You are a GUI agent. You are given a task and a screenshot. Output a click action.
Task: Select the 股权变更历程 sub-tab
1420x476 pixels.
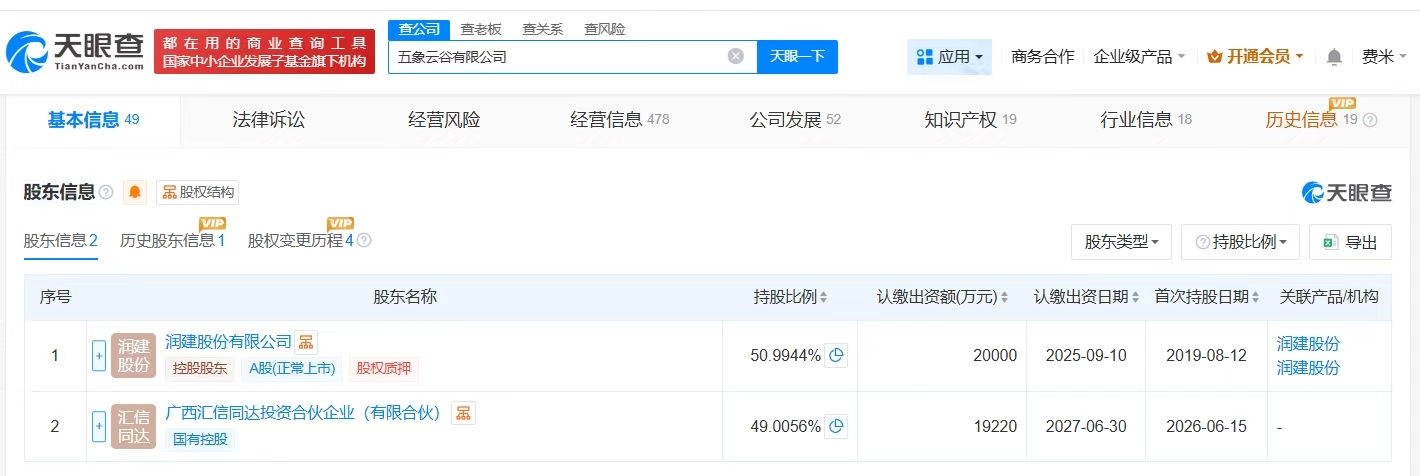(301, 240)
